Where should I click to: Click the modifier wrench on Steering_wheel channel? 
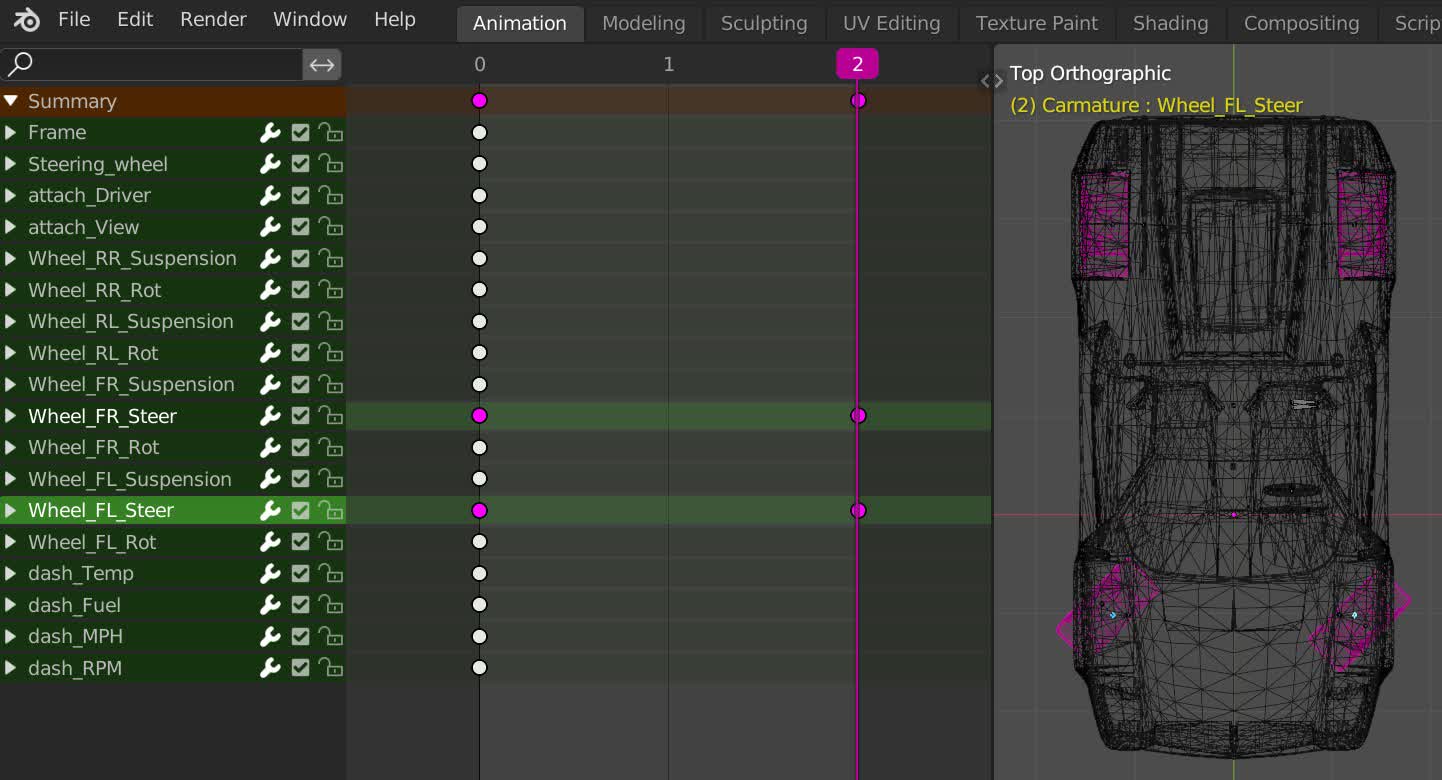click(x=270, y=164)
